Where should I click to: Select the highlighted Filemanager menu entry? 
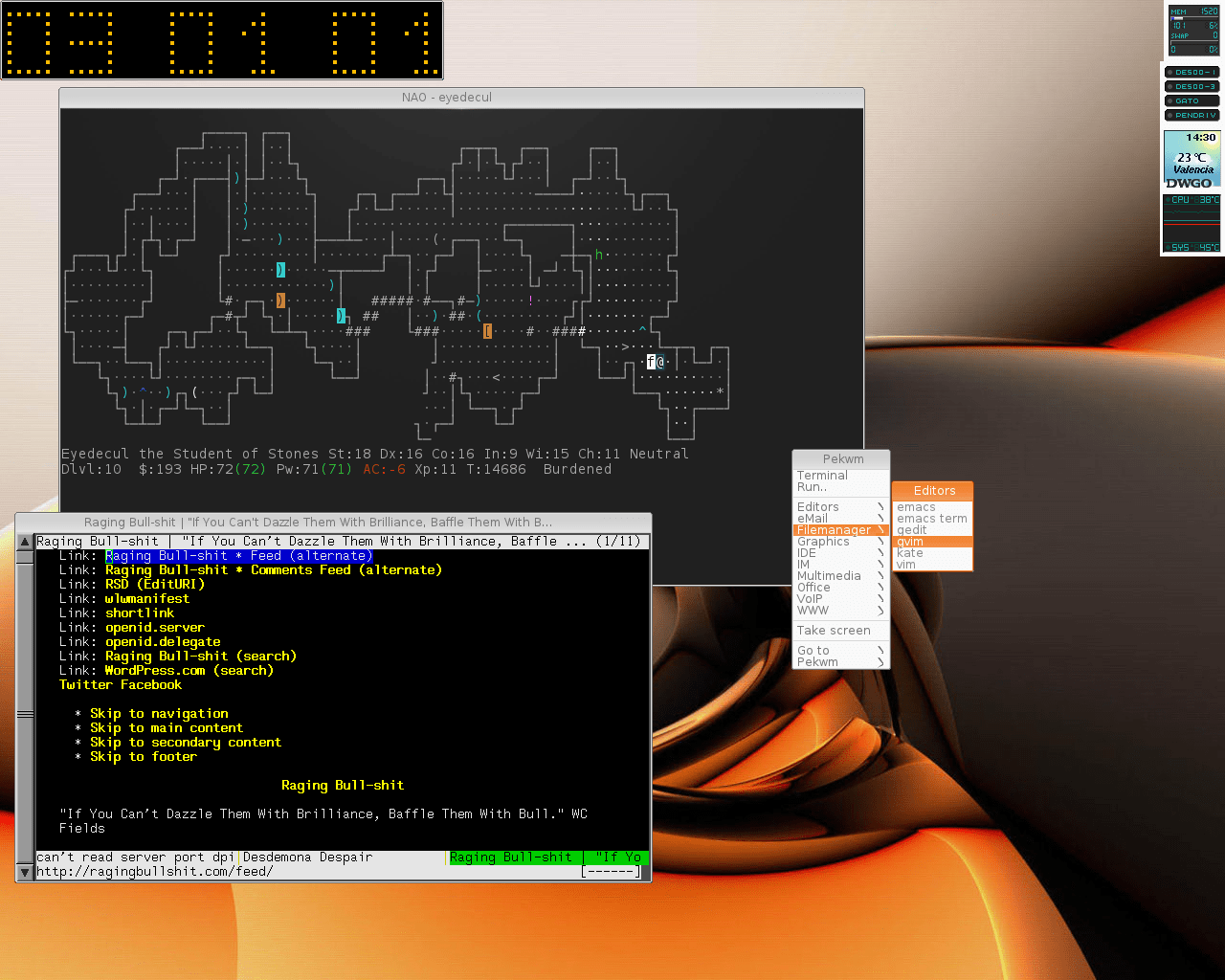[x=841, y=530]
